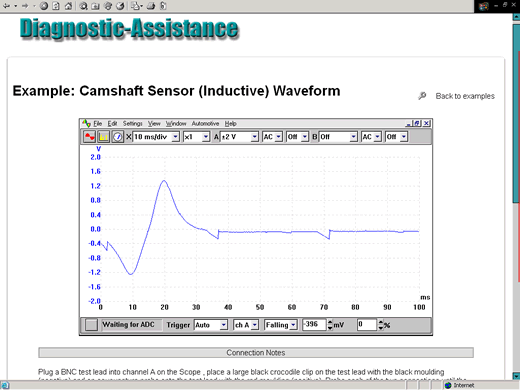Expand the trigger Falling direction dropdown
The width and height of the screenshot is (520, 390).
click(293, 325)
